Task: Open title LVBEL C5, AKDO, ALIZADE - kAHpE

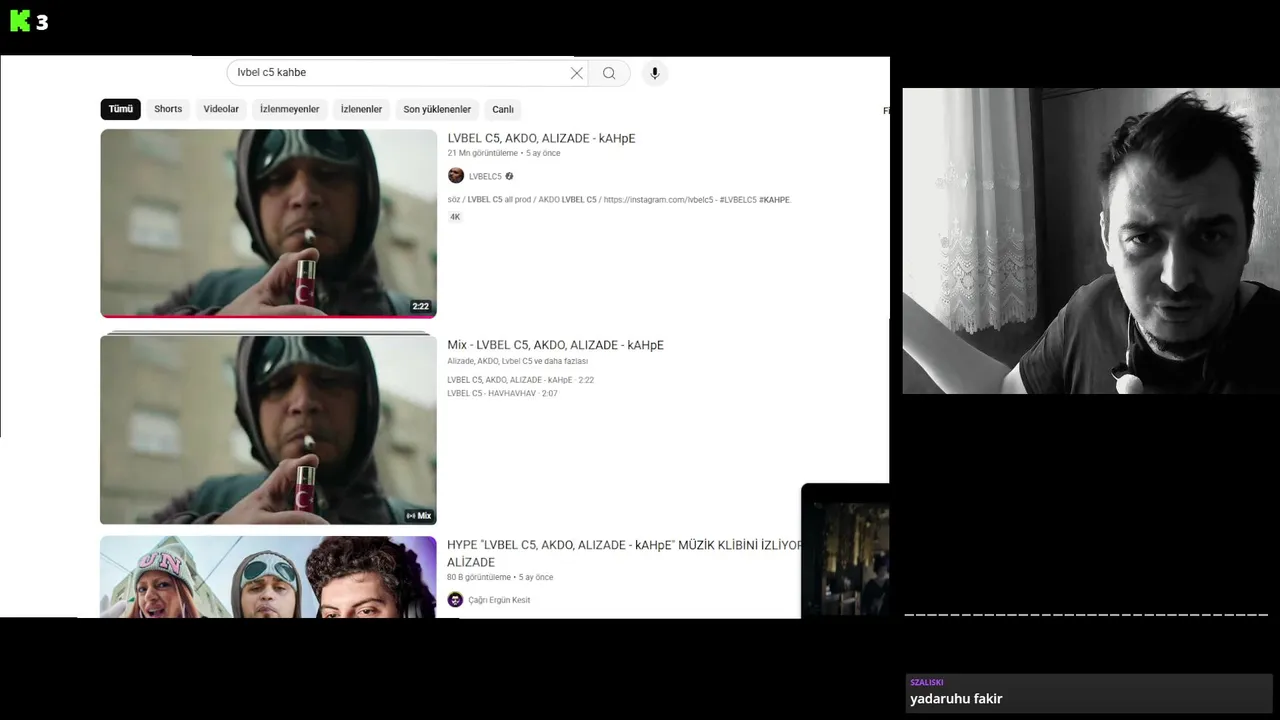Action: (x=541, y=138)
